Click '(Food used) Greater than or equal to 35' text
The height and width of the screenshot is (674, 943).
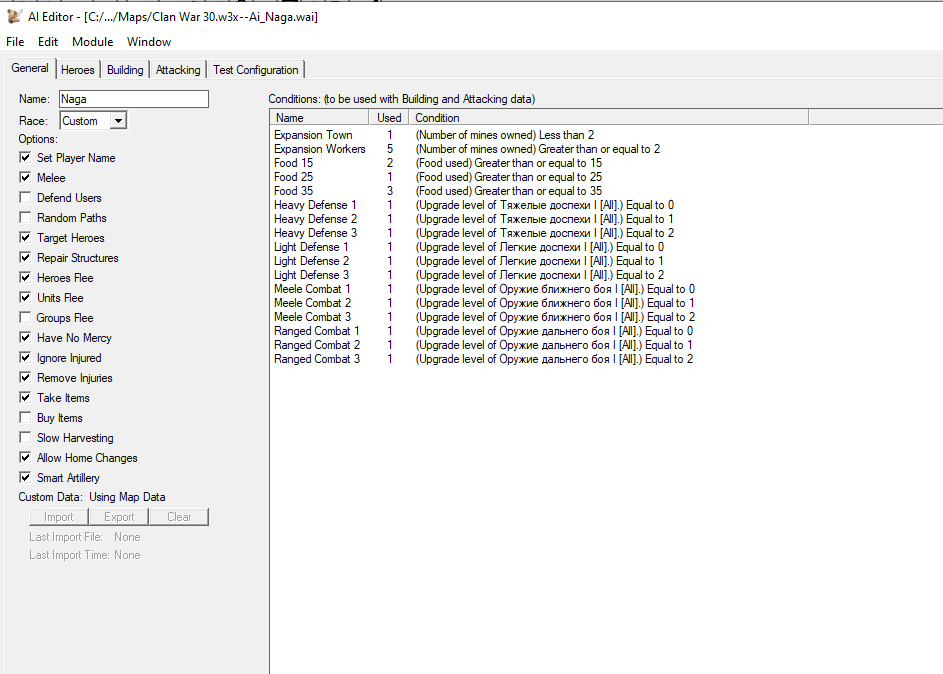coord(508,191)
